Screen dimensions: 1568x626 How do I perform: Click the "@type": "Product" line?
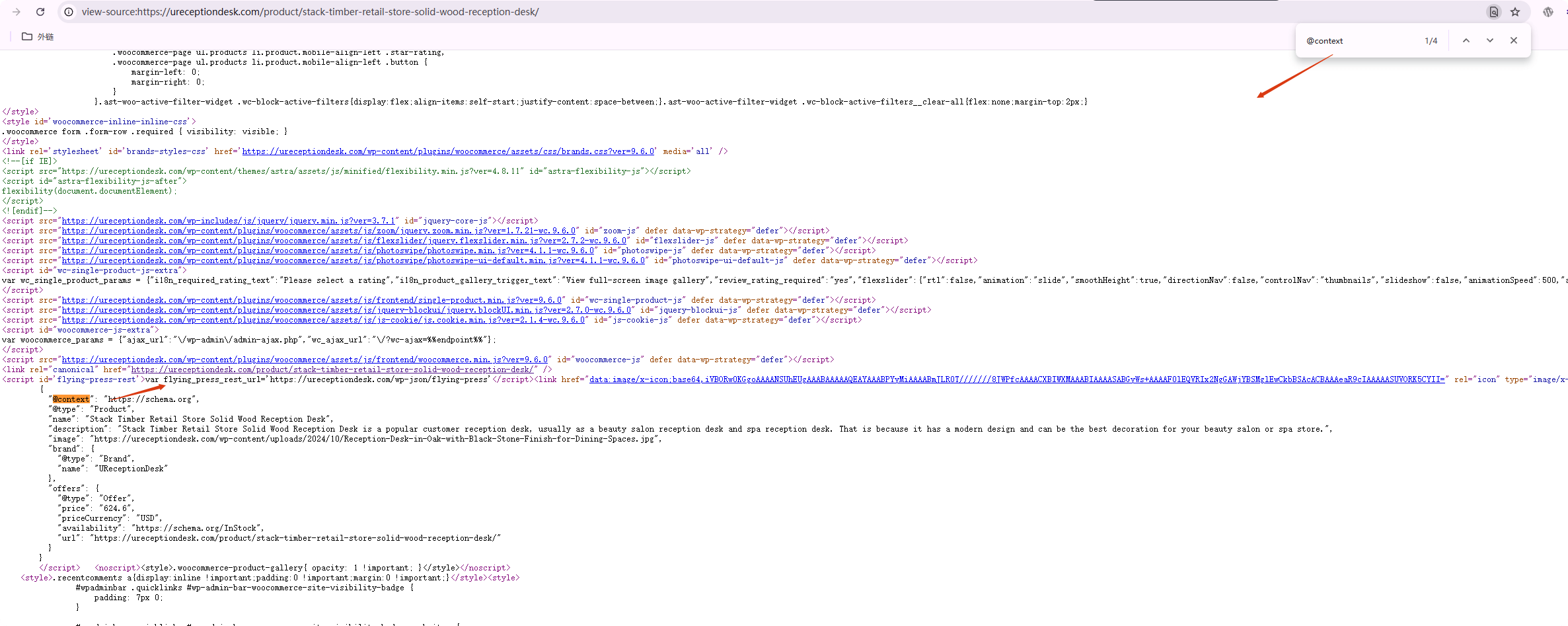(91, 409)
